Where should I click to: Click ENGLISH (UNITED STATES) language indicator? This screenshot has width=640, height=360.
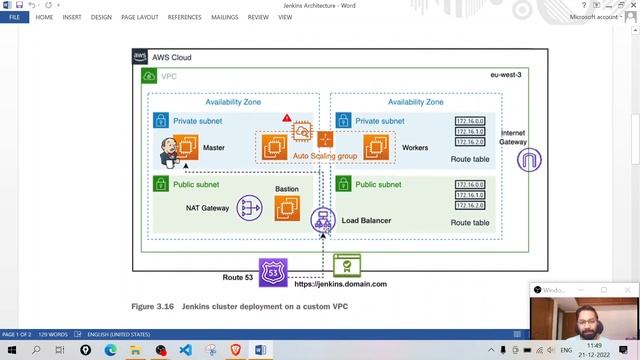click(118, 334)
